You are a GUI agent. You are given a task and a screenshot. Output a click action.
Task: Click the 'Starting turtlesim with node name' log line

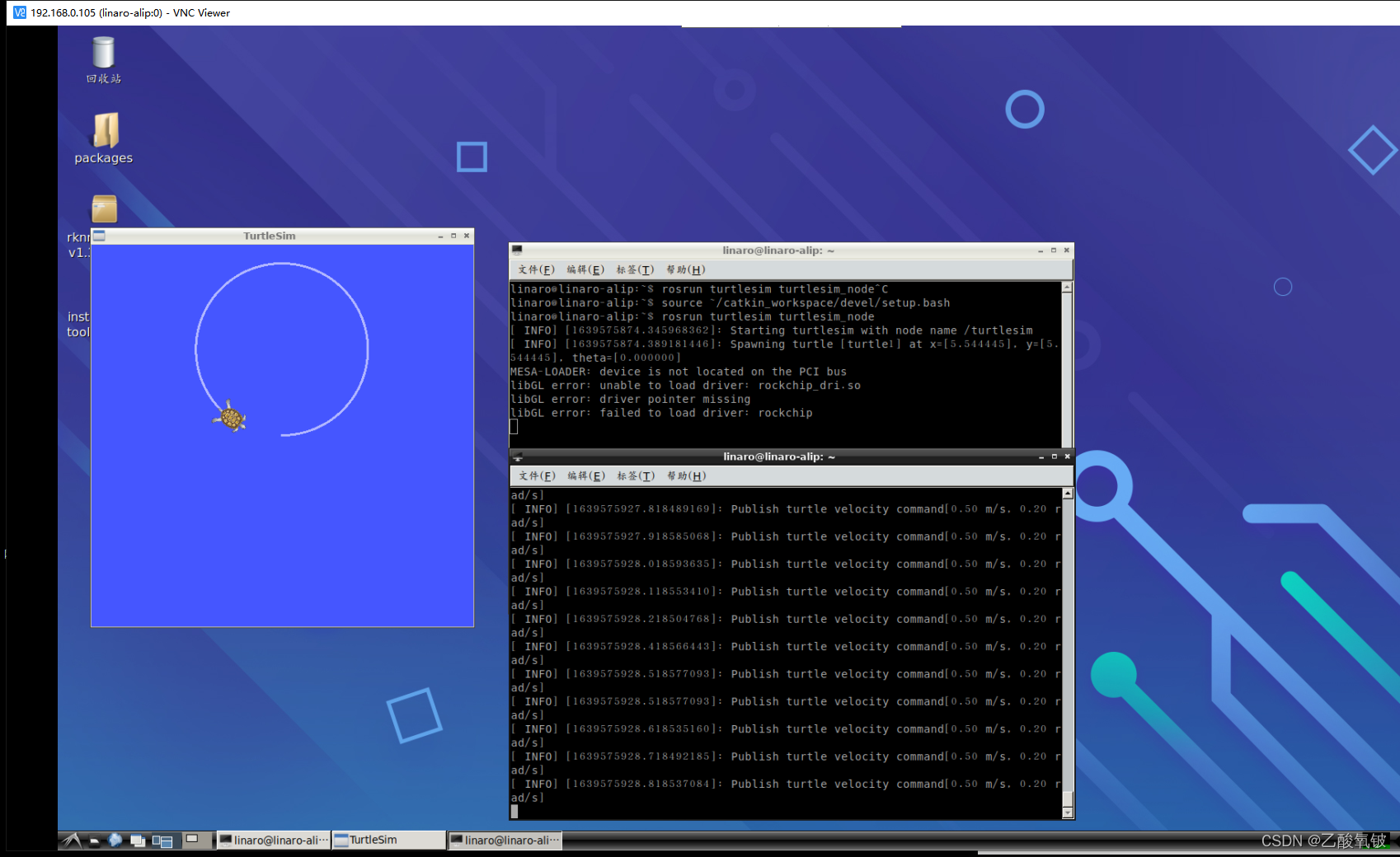tap(772, 330)
